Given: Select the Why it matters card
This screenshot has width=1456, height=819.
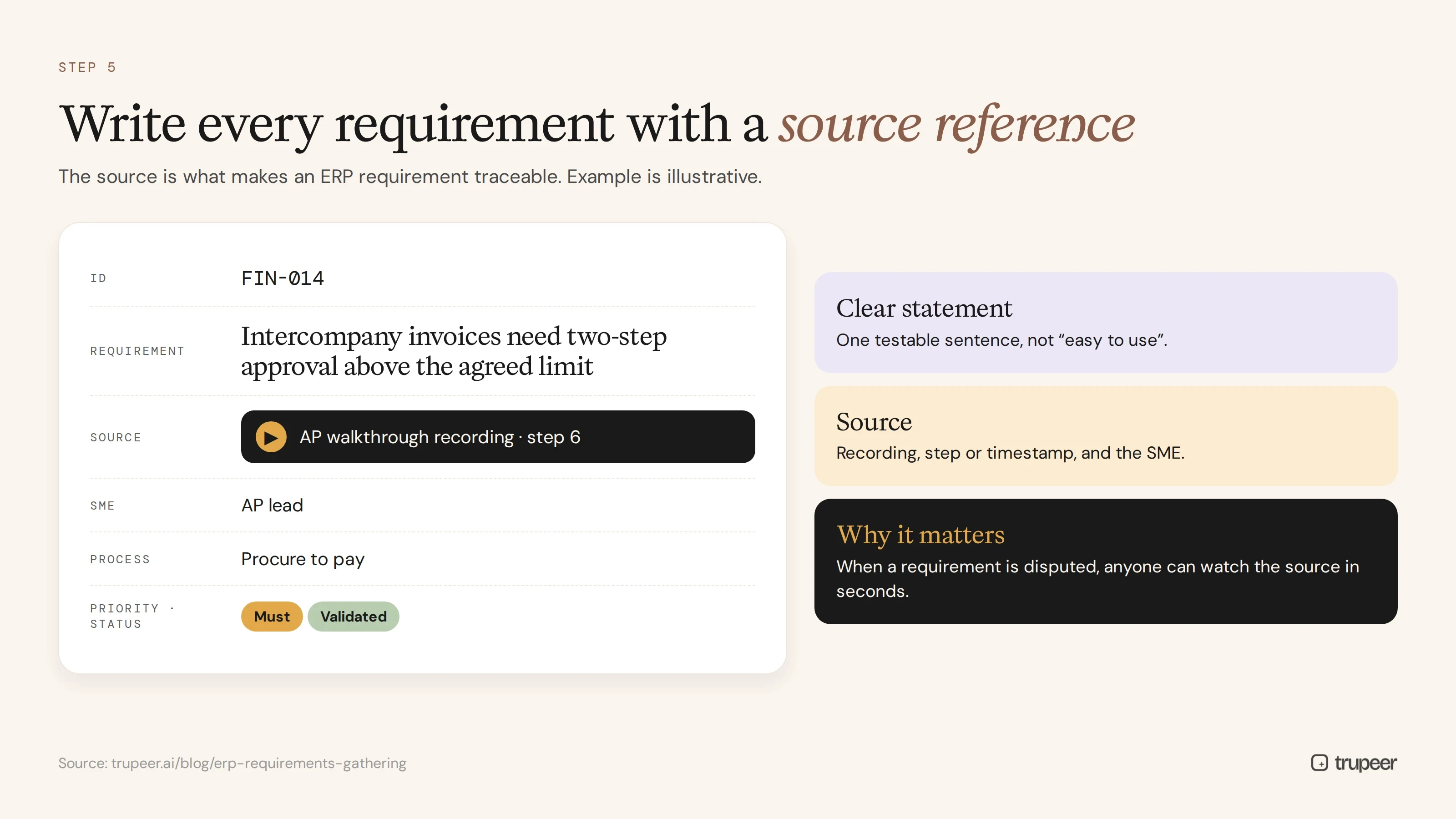Looking at the screenshot, I should point(1106,561).
